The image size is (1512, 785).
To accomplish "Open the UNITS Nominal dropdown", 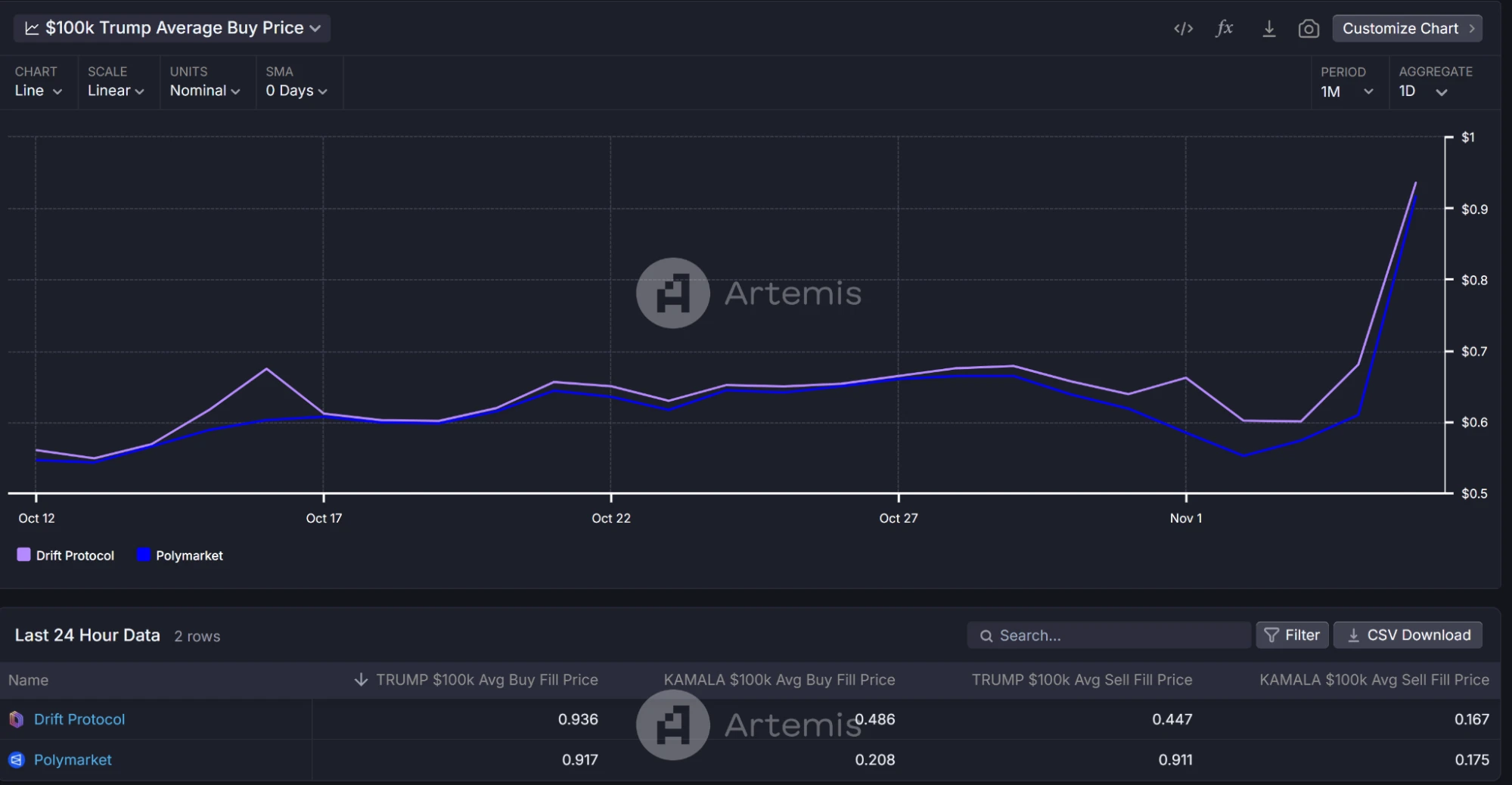I will (x=205, y=91).
